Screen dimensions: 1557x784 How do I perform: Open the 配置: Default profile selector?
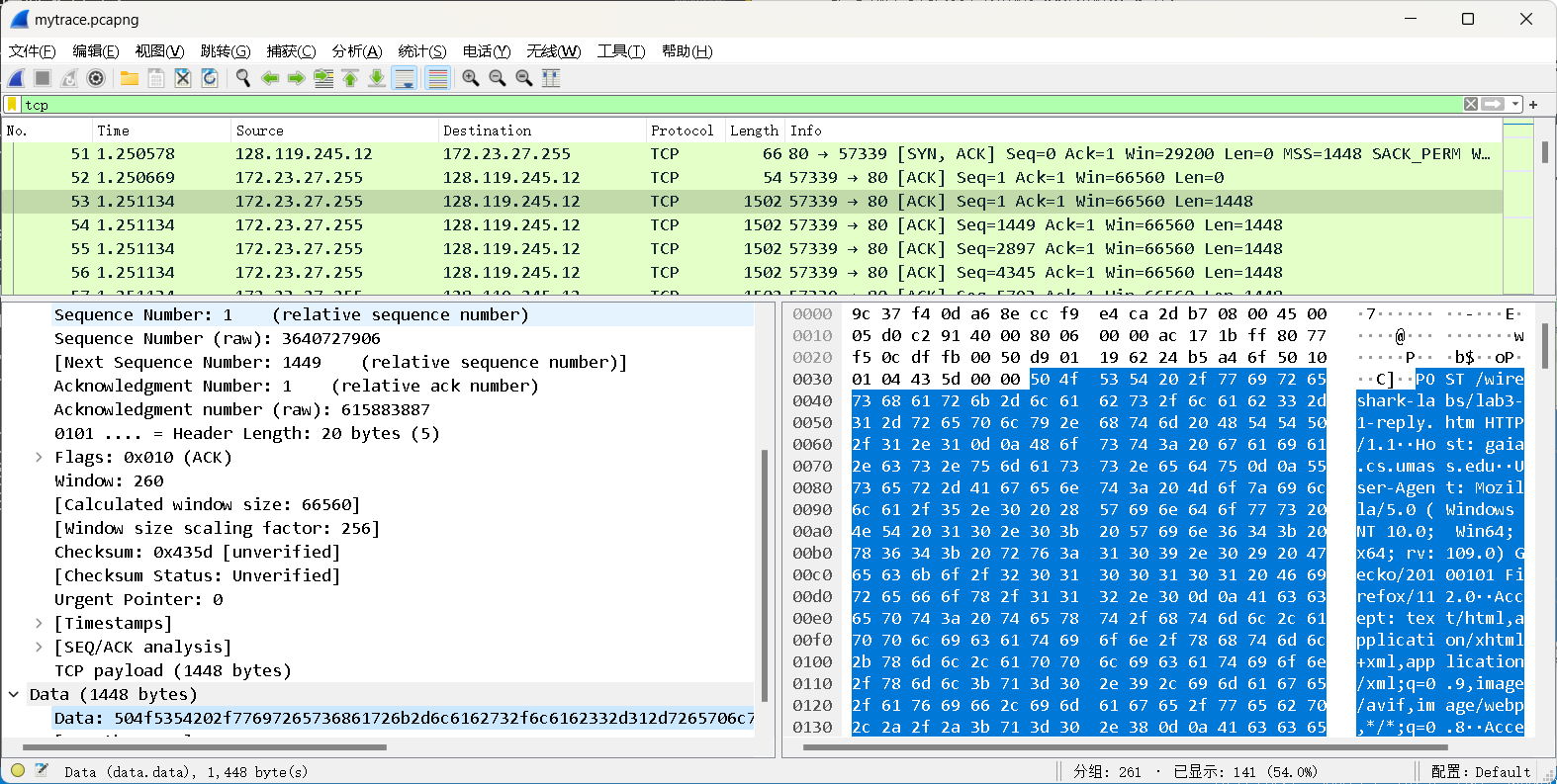point(1481,771)
